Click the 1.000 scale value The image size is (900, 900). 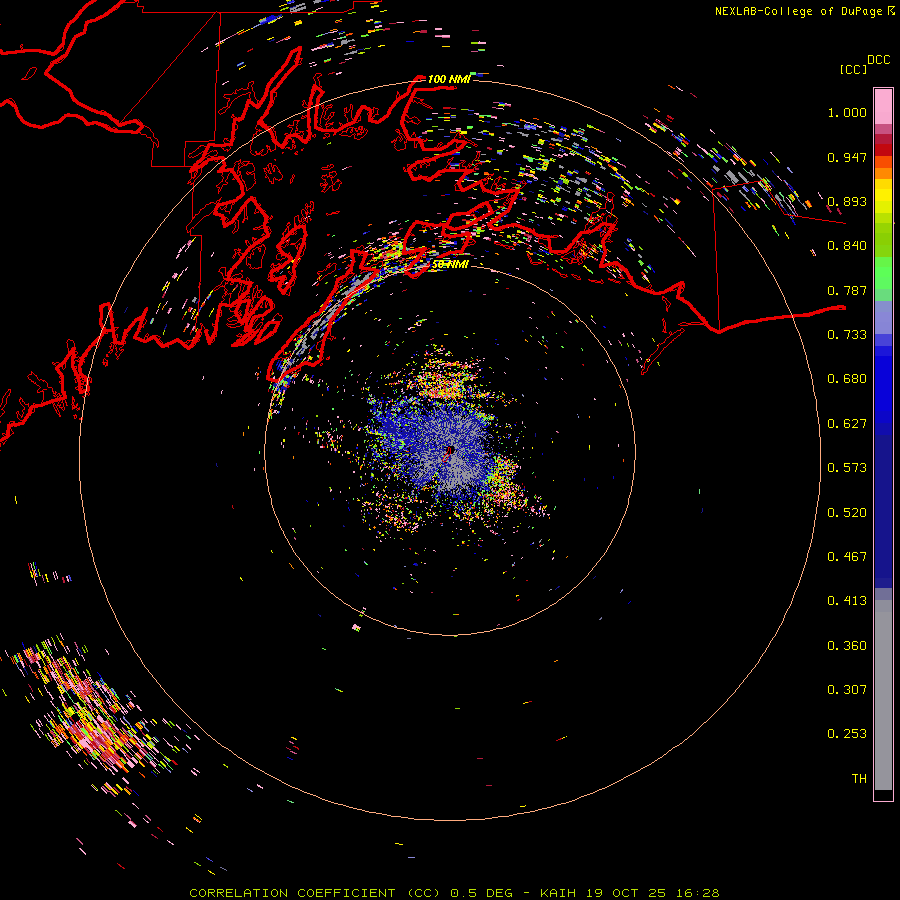pos(847,112)
